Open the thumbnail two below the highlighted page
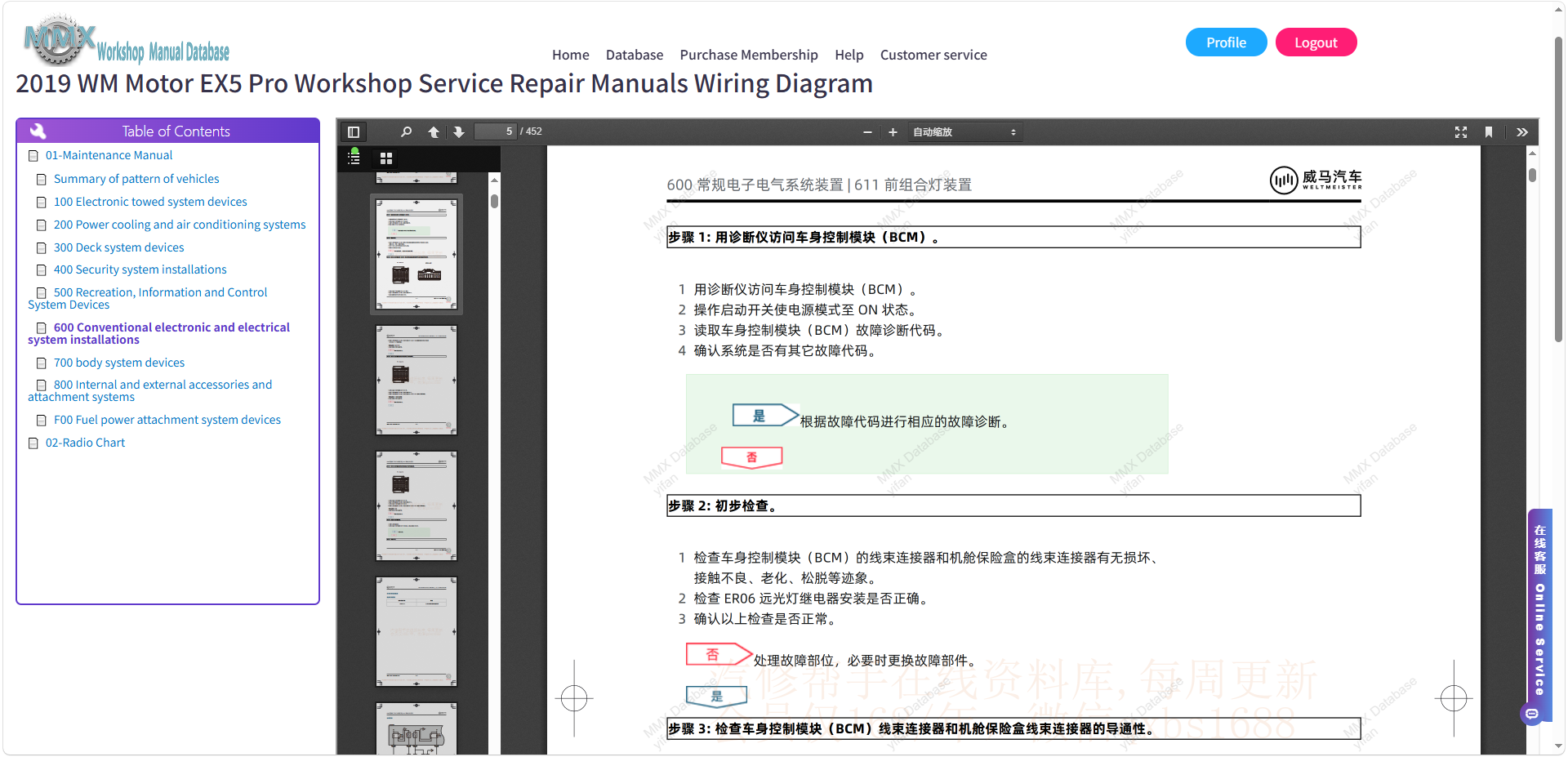Viewport: 1568px width, 757px height. 416,505
